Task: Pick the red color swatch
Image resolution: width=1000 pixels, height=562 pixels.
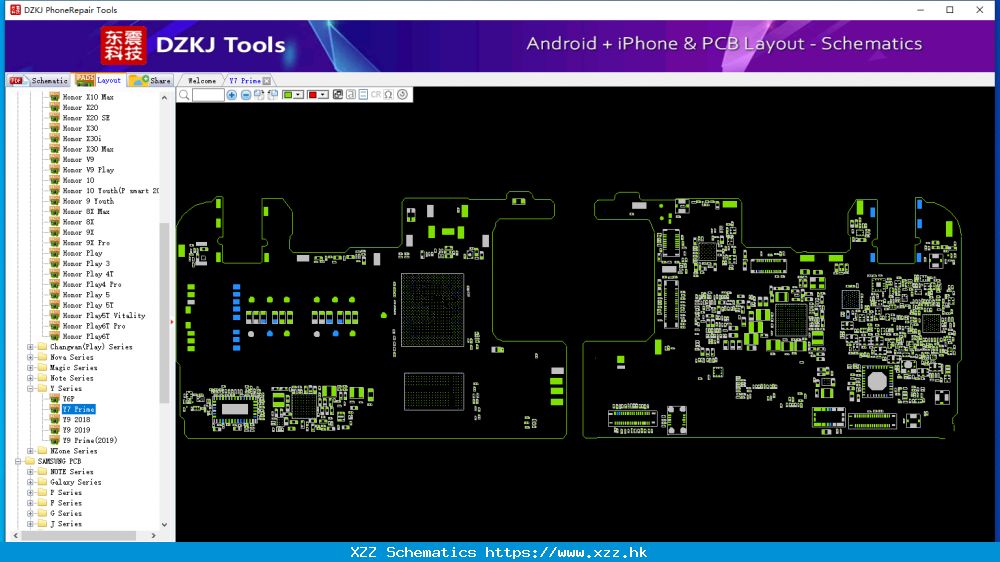Action: (312, 95)
